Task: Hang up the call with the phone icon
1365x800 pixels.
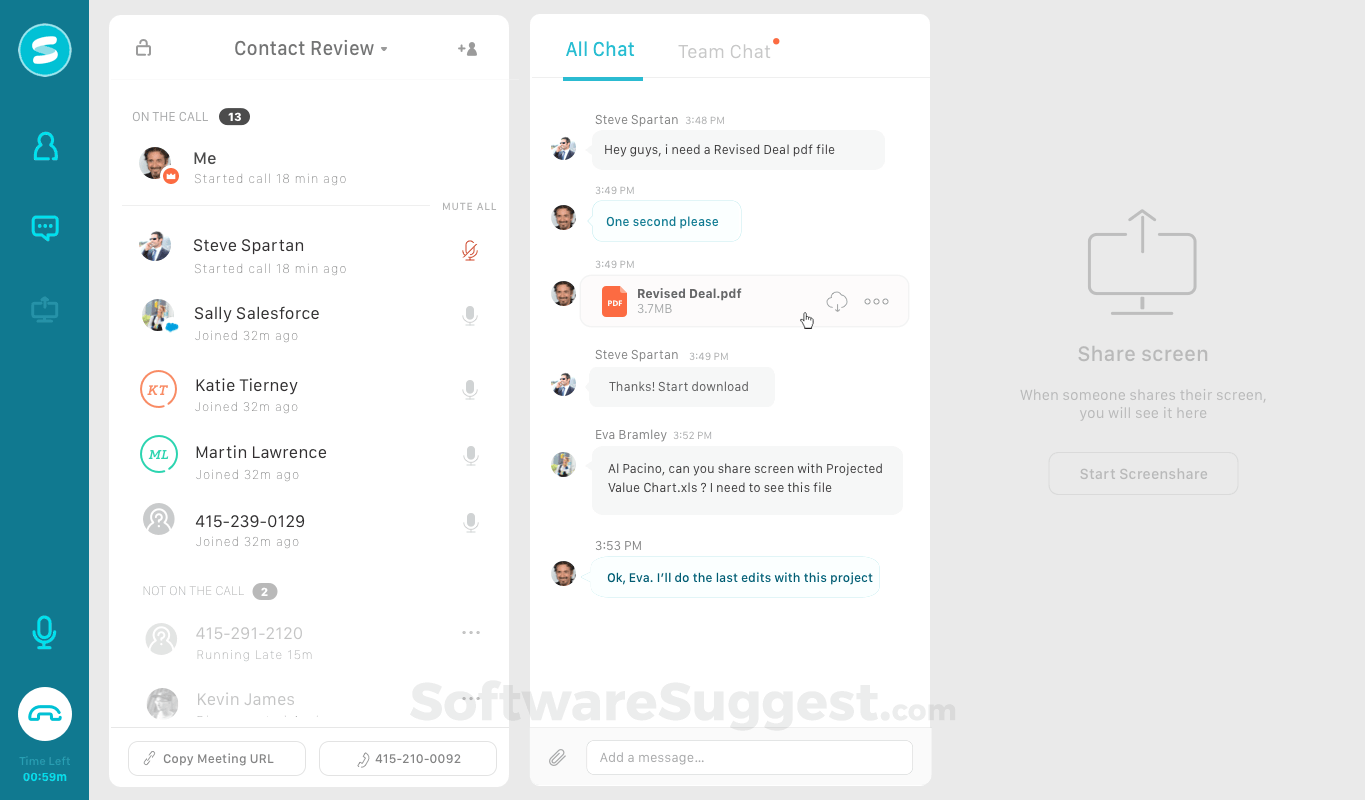Action: point(44,714)
